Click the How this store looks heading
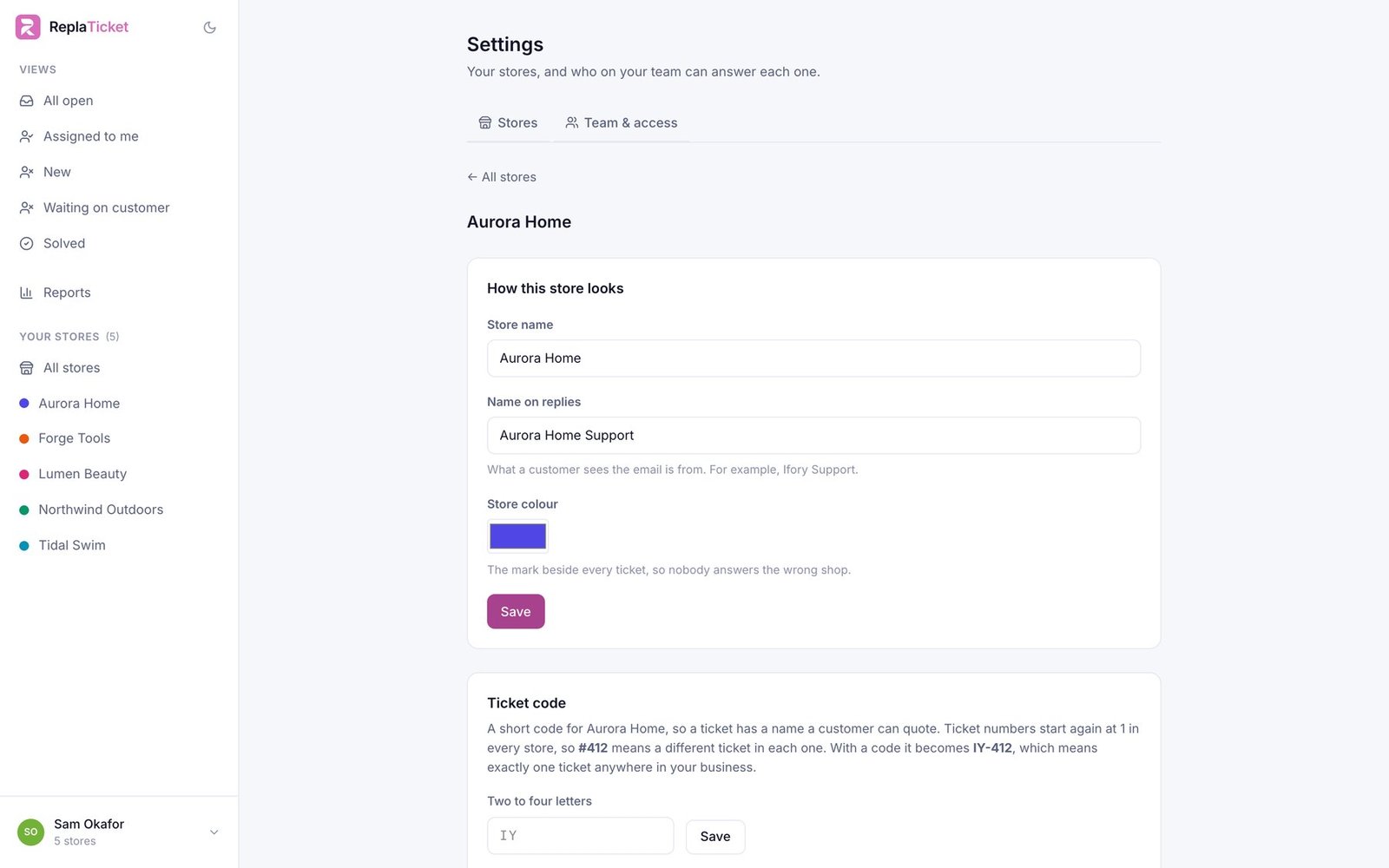 556,288
